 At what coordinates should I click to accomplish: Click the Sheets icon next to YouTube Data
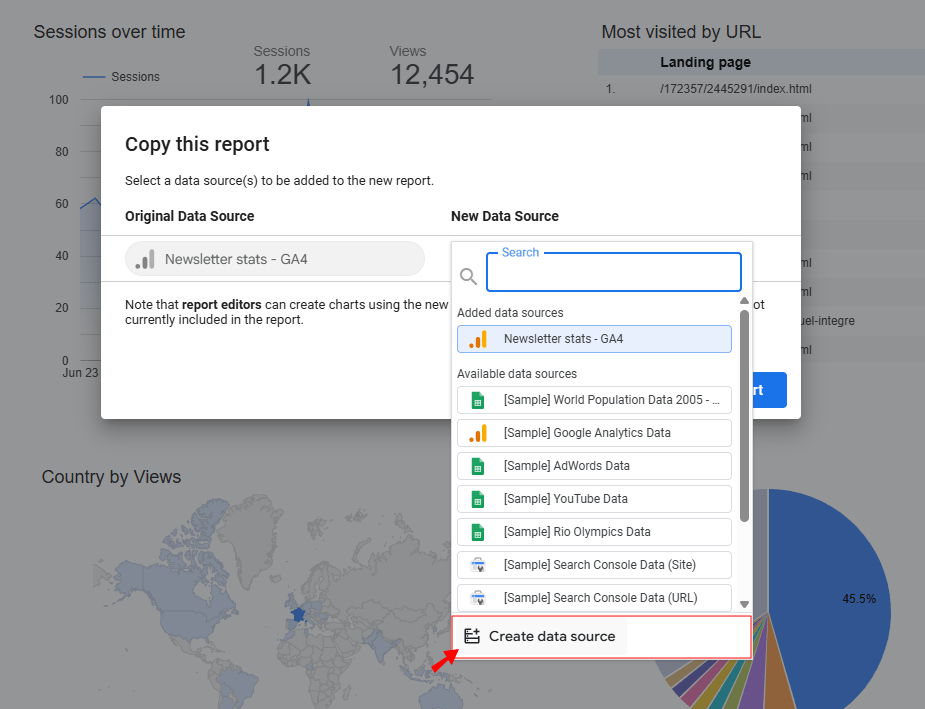click(478, 500)
